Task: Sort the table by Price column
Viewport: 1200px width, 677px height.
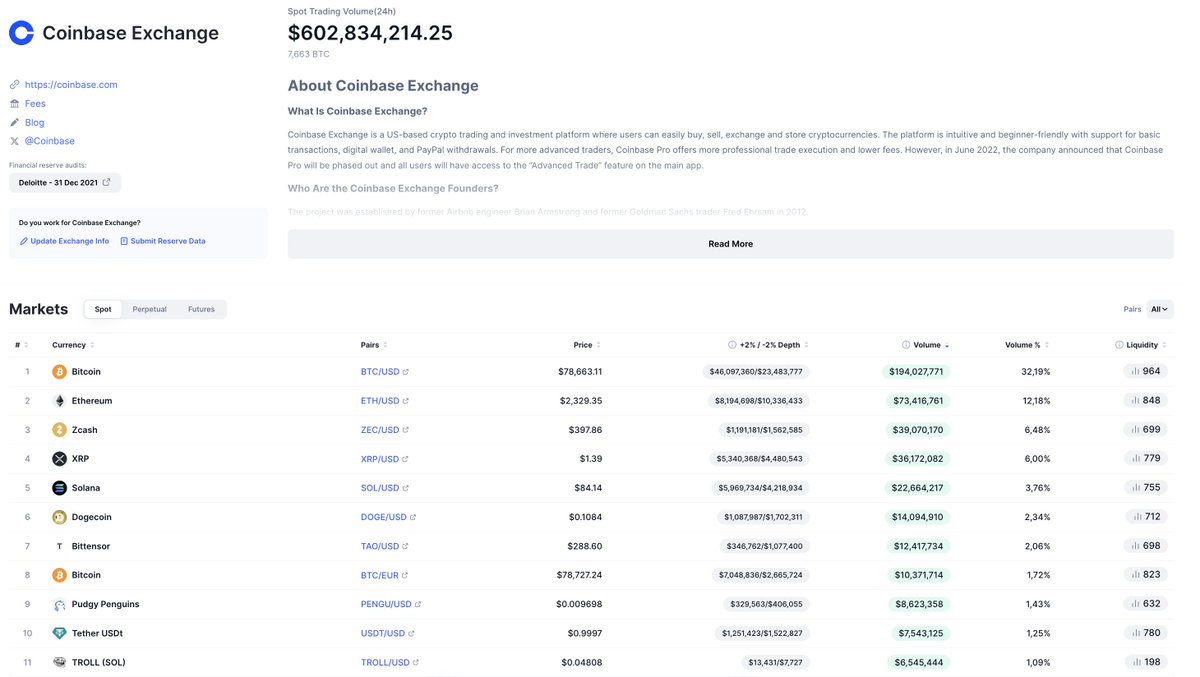Action: click(586, 345)
